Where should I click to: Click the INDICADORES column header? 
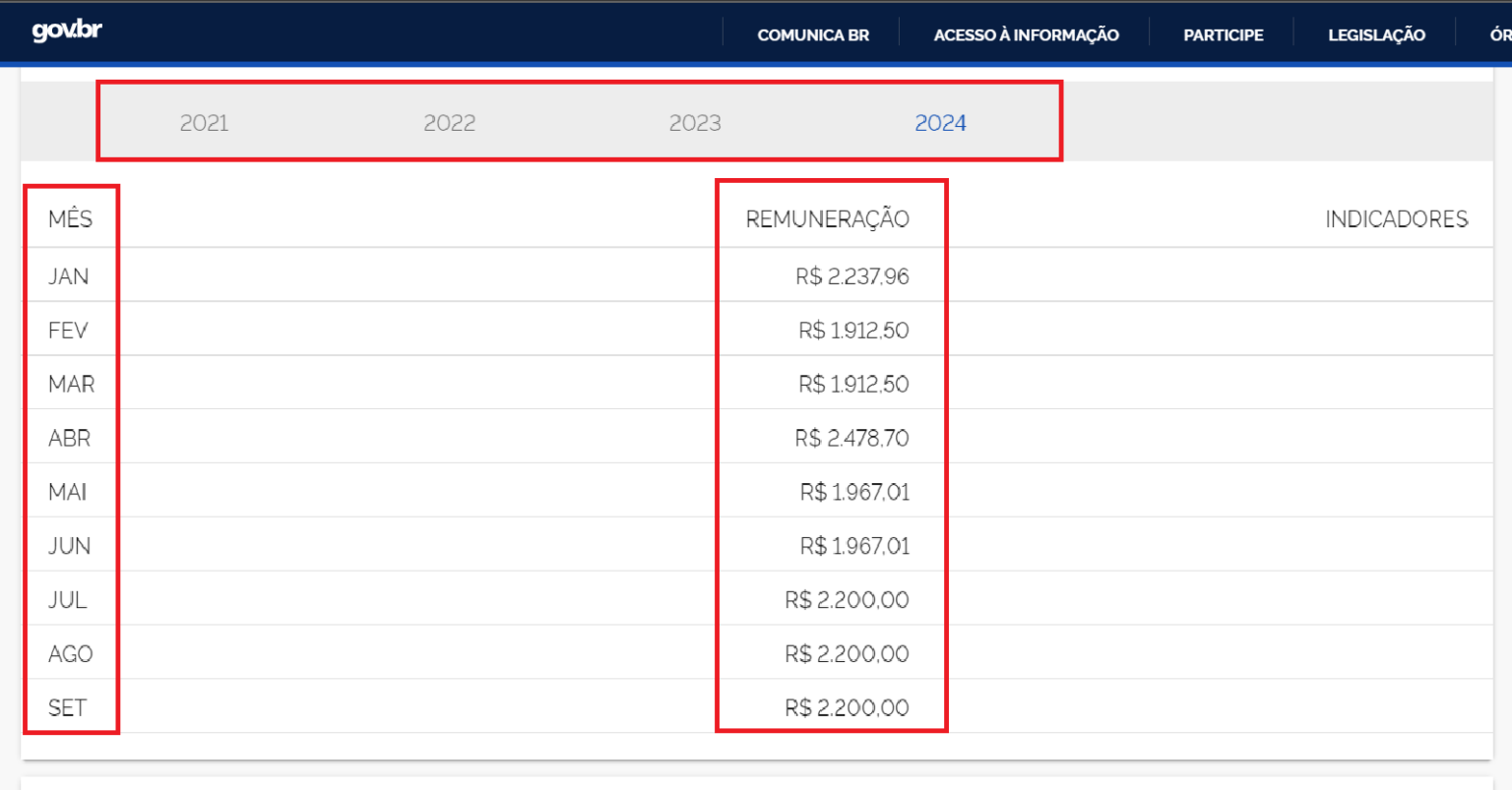[1396, 218]
